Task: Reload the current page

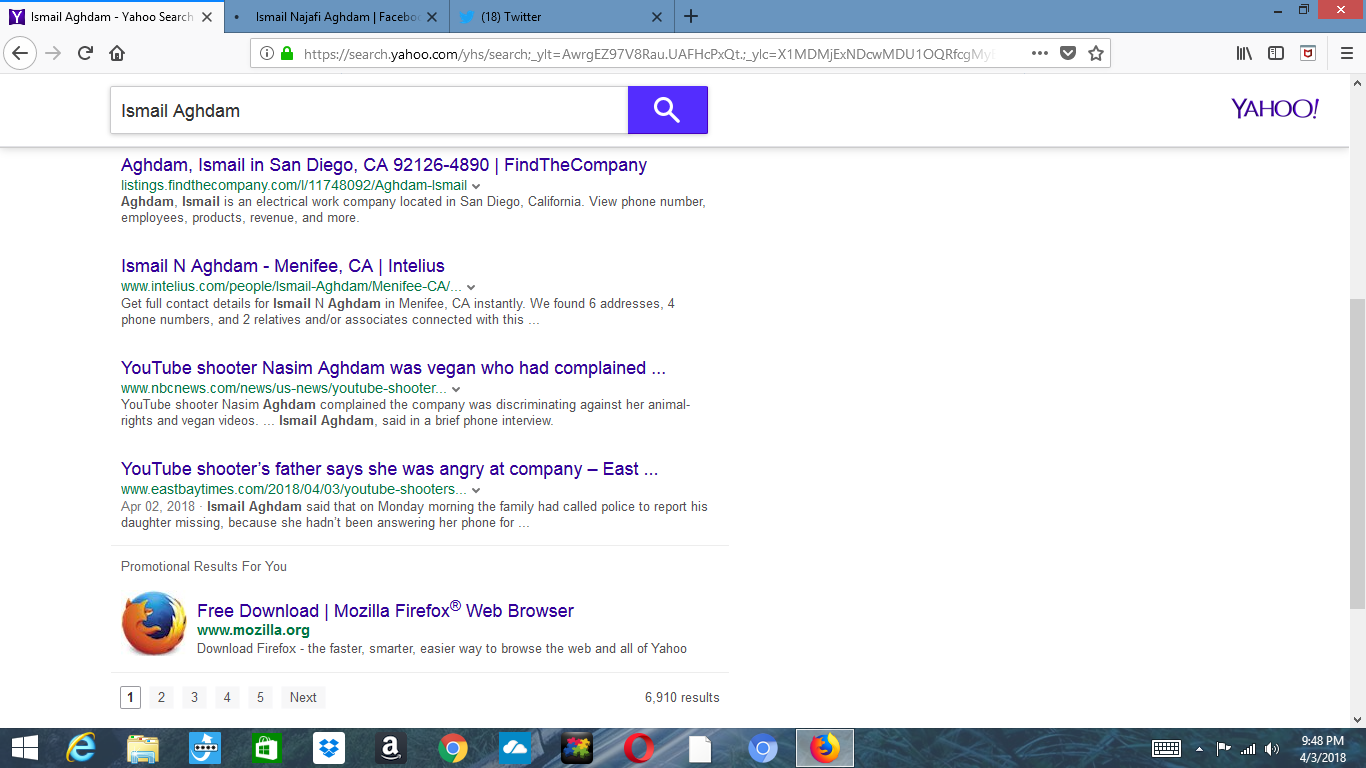Action: pyautogui.click(x=85, y=53)
